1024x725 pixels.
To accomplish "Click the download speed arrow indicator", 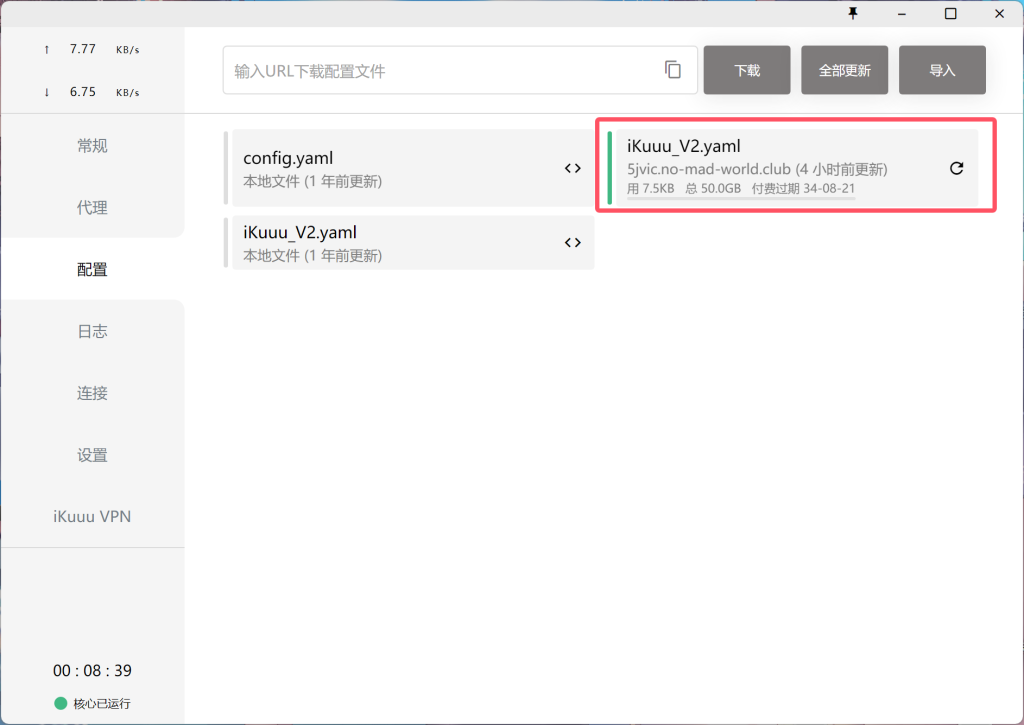I will (47, 92).
